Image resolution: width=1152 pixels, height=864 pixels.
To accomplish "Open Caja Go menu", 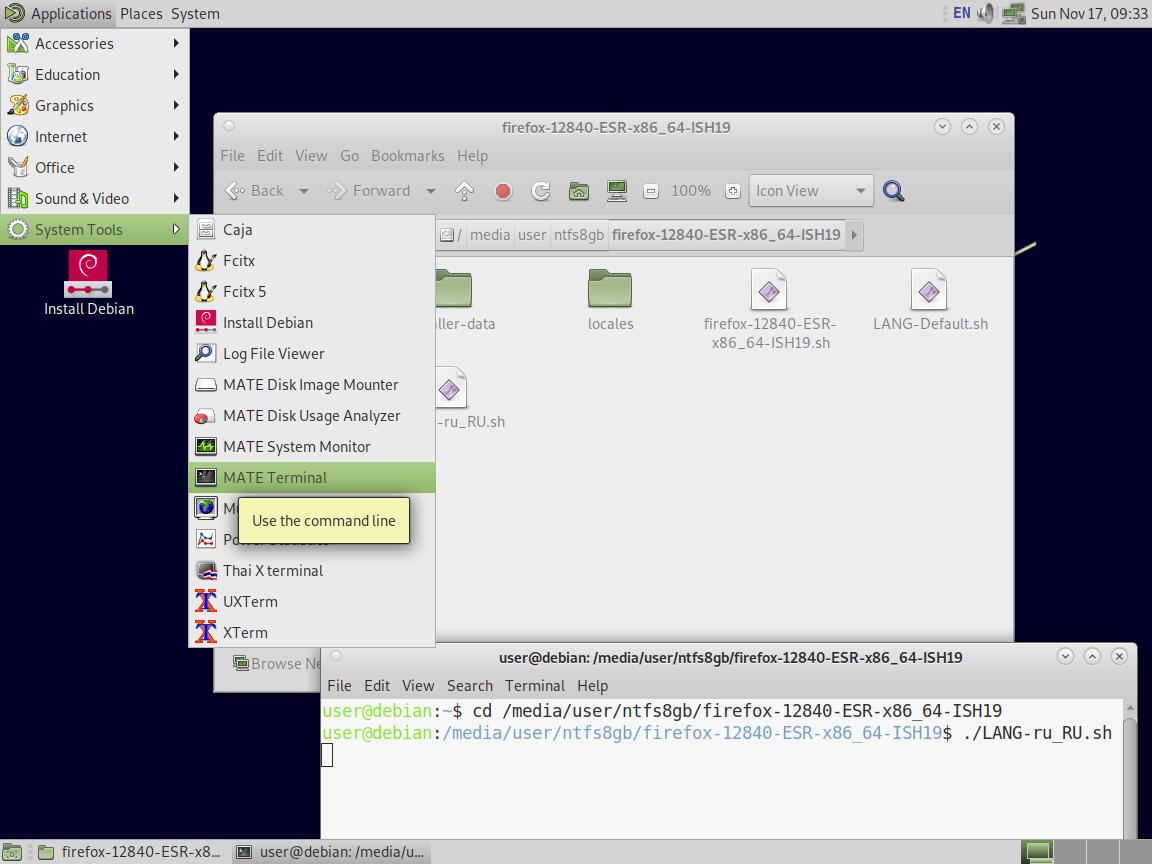I will click(349, 156).
